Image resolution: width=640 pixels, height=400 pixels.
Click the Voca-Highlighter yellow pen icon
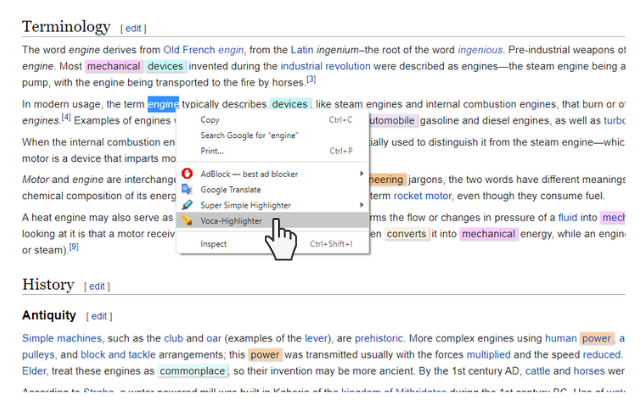[x=187, y=220]
